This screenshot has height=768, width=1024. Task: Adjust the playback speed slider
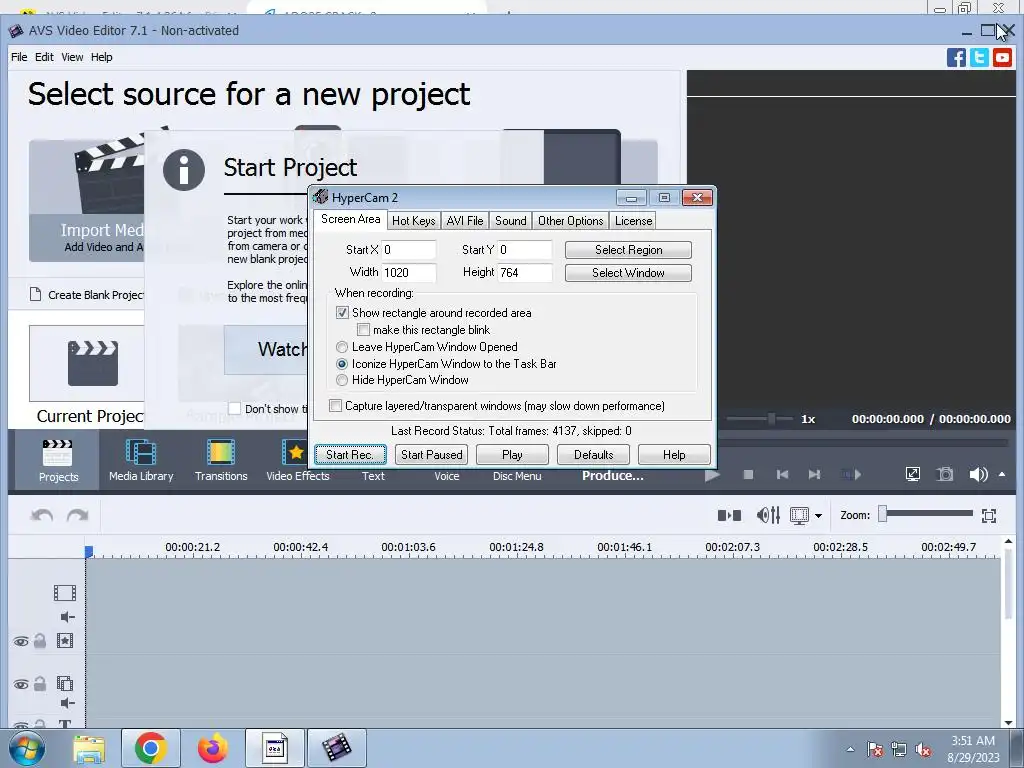pos(771,419)
